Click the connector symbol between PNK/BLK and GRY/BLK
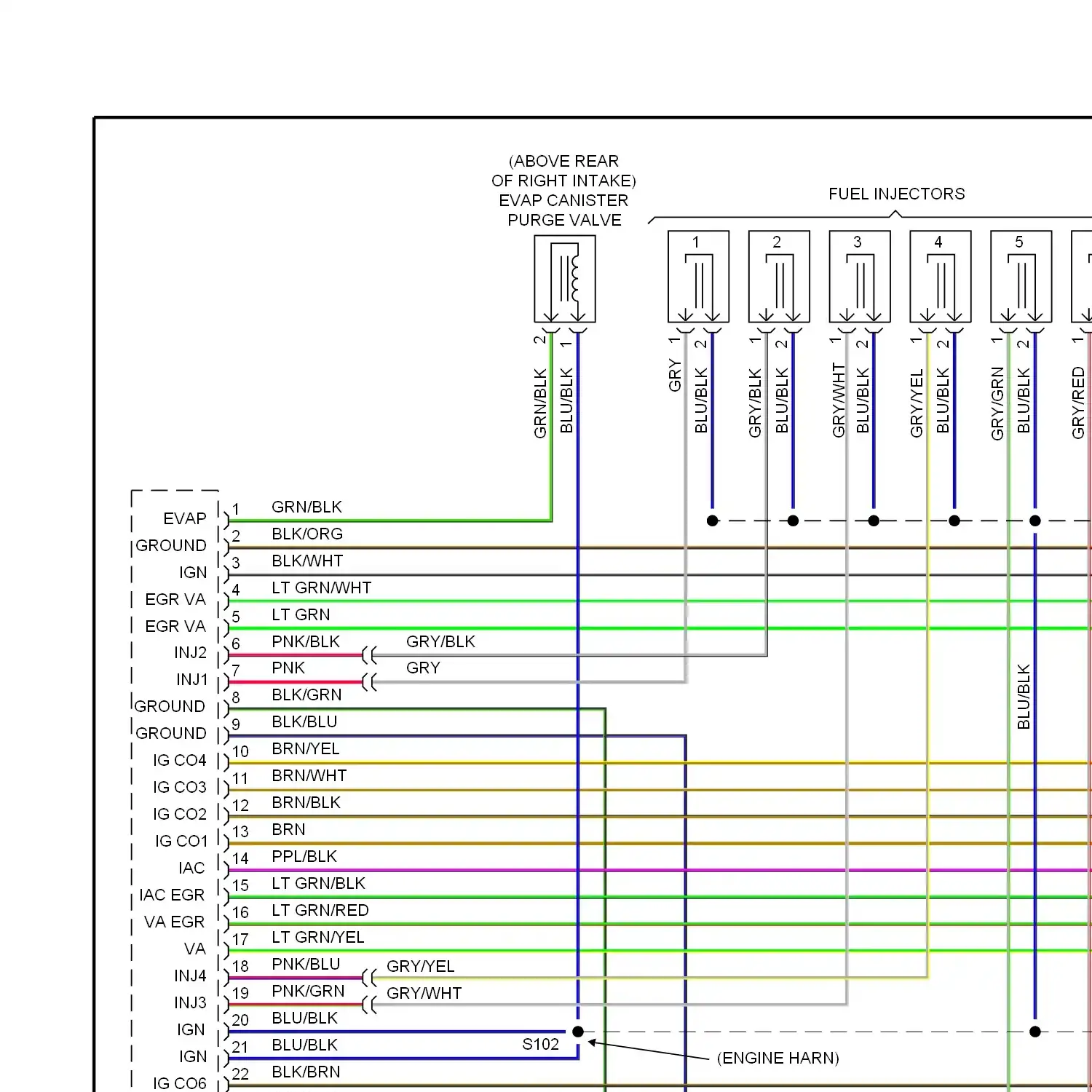The height and width of the screenshot is (1092, 1092). pos(370,655)
